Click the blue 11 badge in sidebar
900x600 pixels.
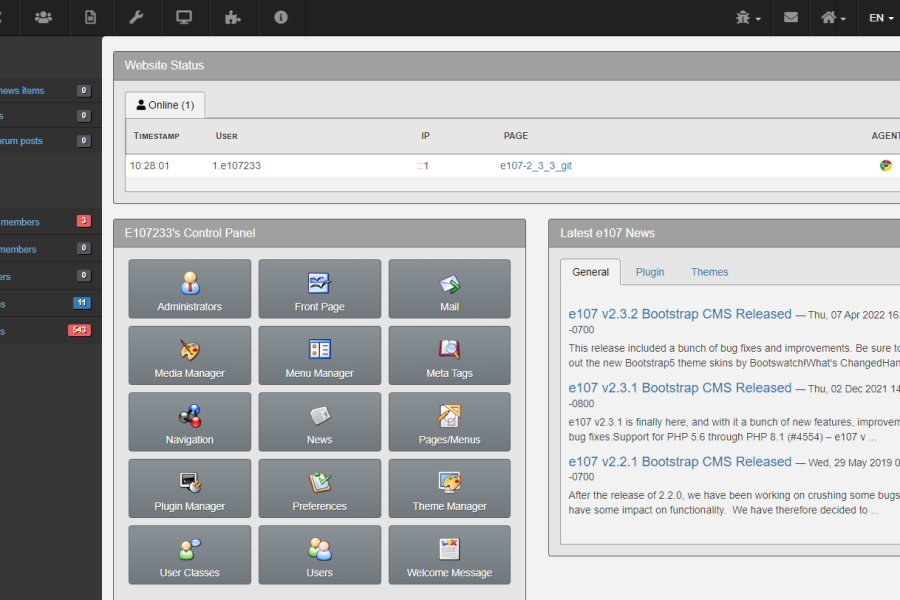click(x=82, y=303)
